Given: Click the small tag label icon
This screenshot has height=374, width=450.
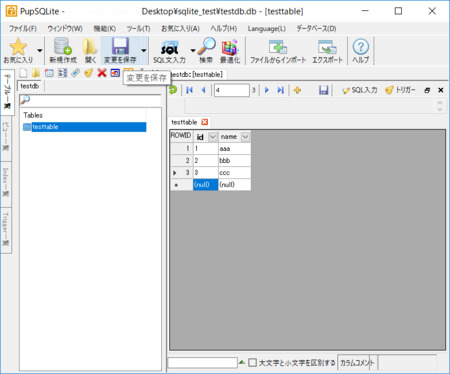Looking at the screenshot, I should (x=75, y=73).
